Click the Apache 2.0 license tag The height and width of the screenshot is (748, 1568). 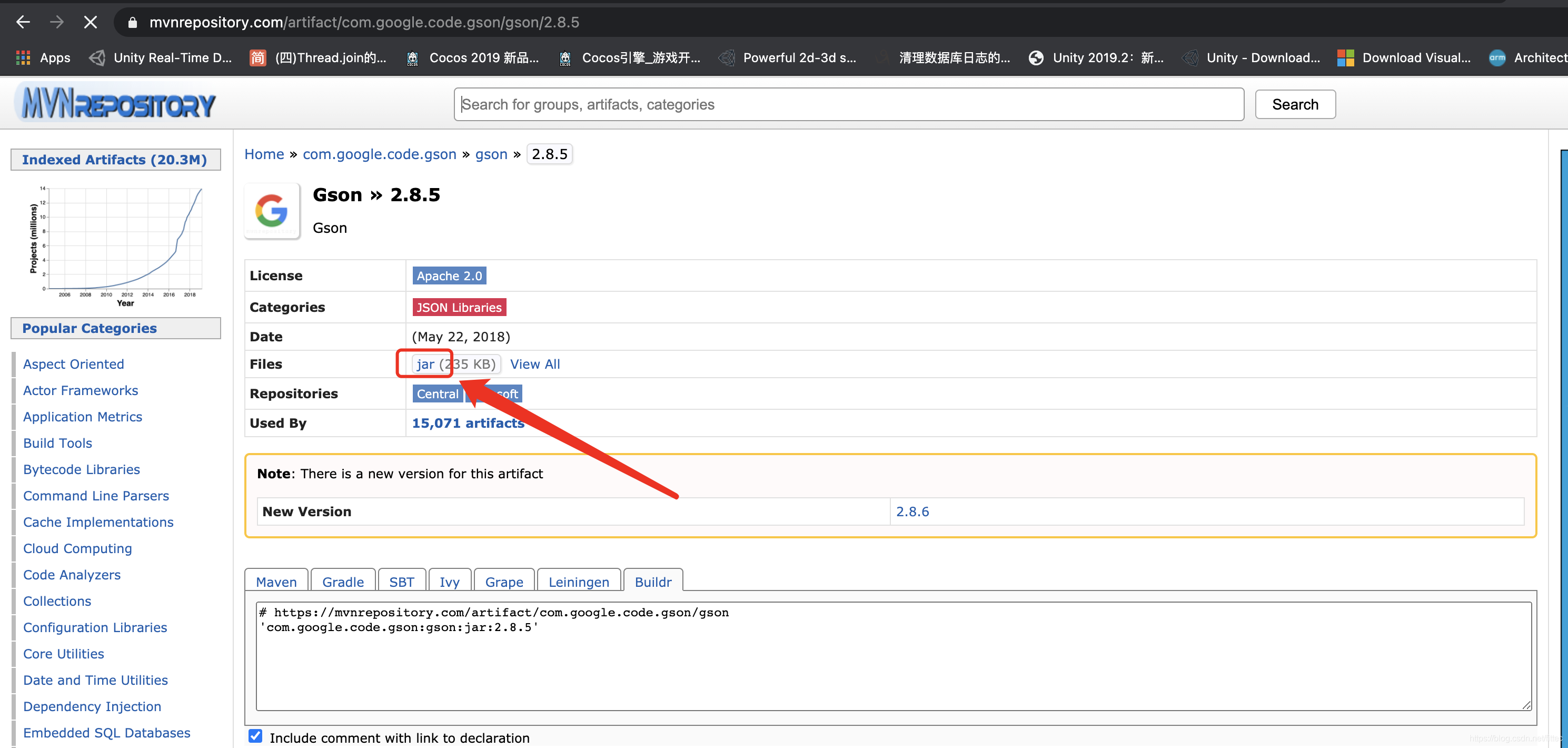click(449, 276)
